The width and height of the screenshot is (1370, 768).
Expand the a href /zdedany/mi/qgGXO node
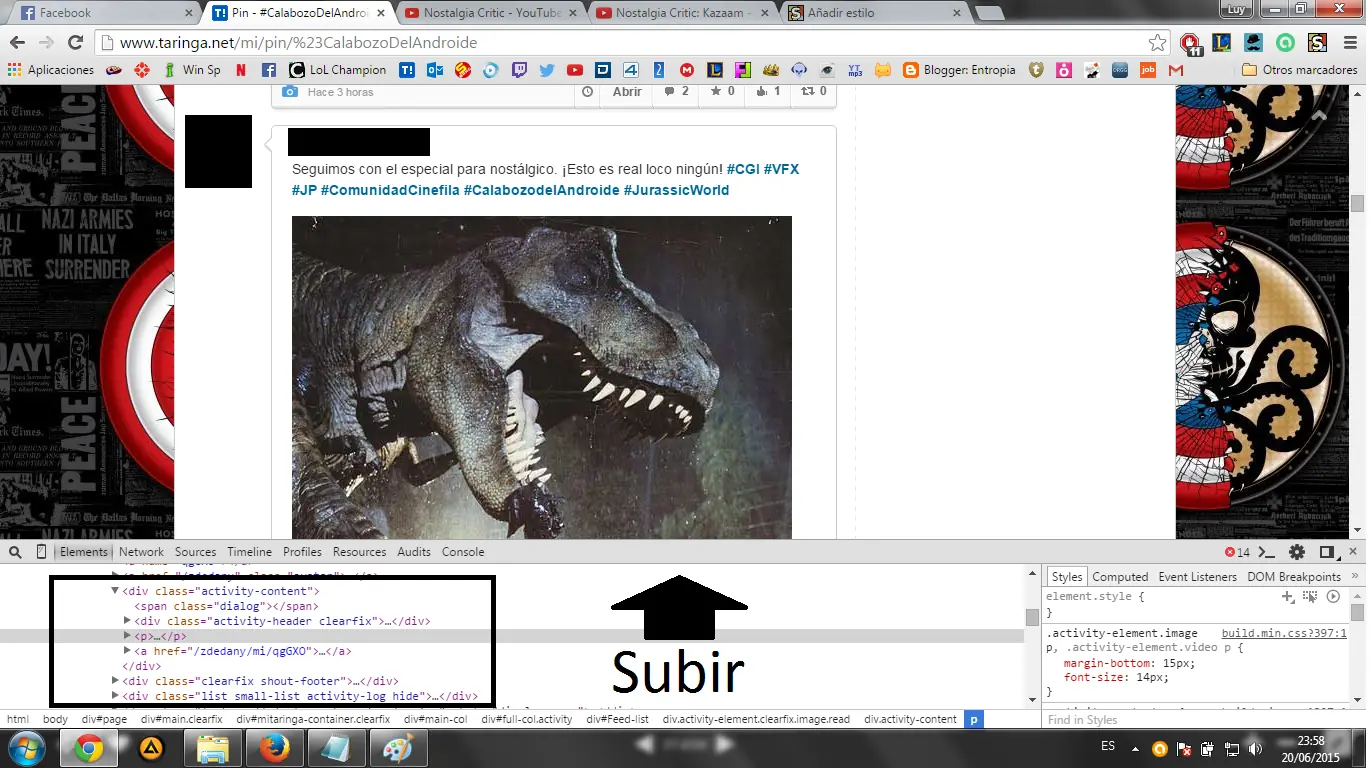pos(127,651)
